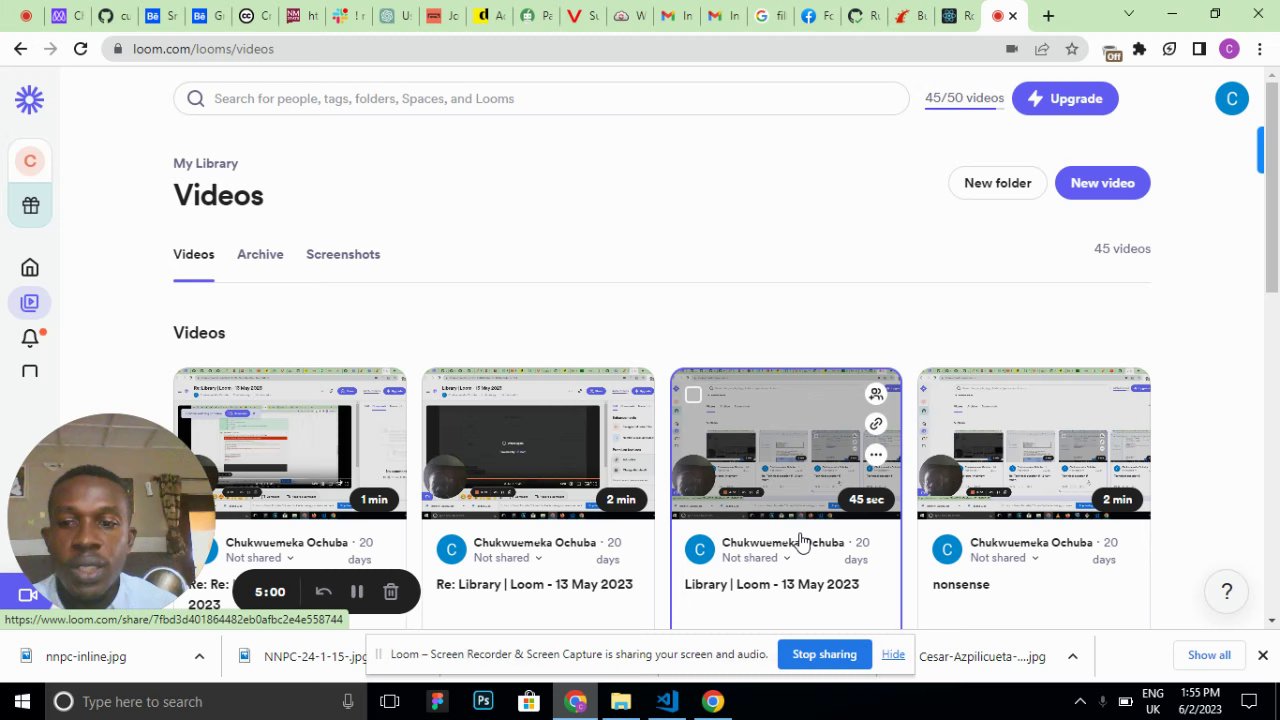Switch to the GitHub browser tab
The width and height of the screenshot is (1280, 720).
[115, 16]
